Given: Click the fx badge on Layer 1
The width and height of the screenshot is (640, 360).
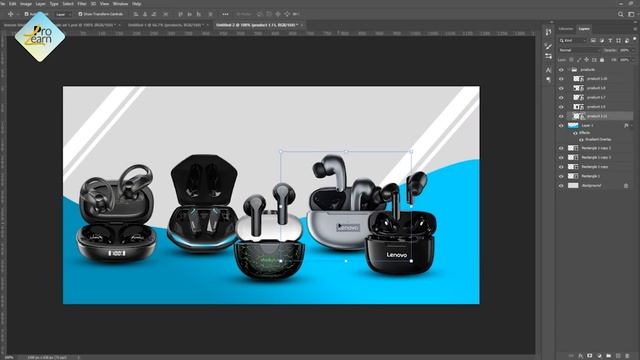Looking at the screenshot, I should [x=626, y=126].
